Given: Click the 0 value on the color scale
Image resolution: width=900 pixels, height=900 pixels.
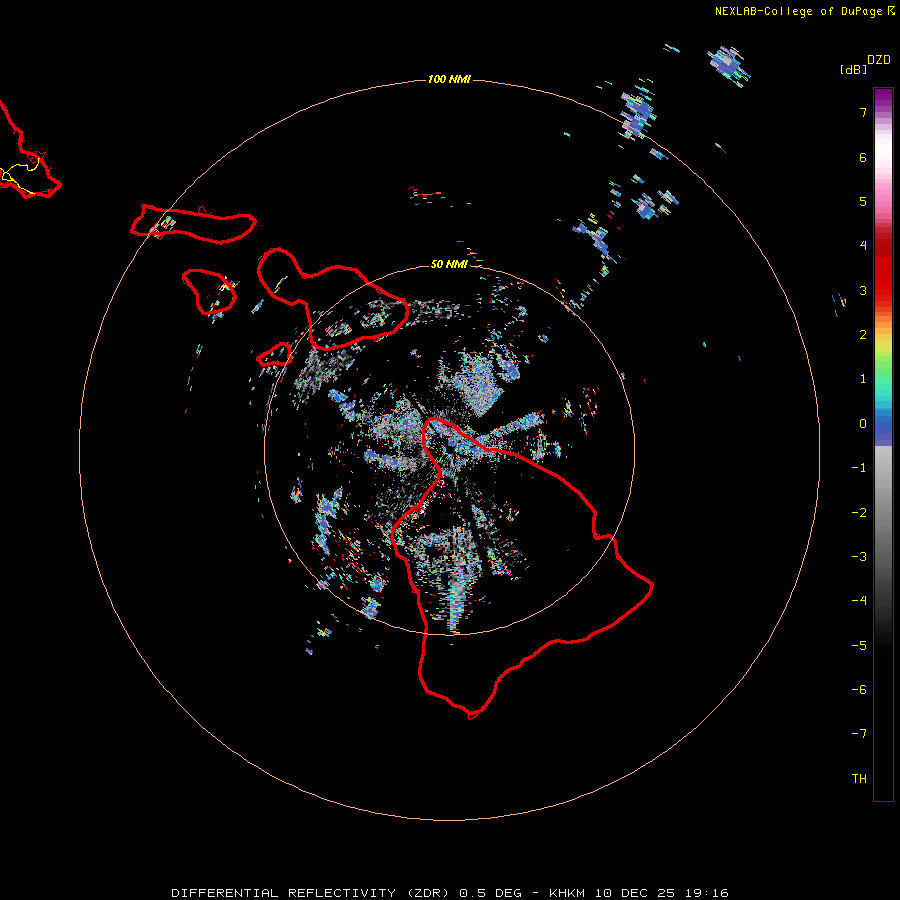Looking at the screenshot, I should click(863, 424).
